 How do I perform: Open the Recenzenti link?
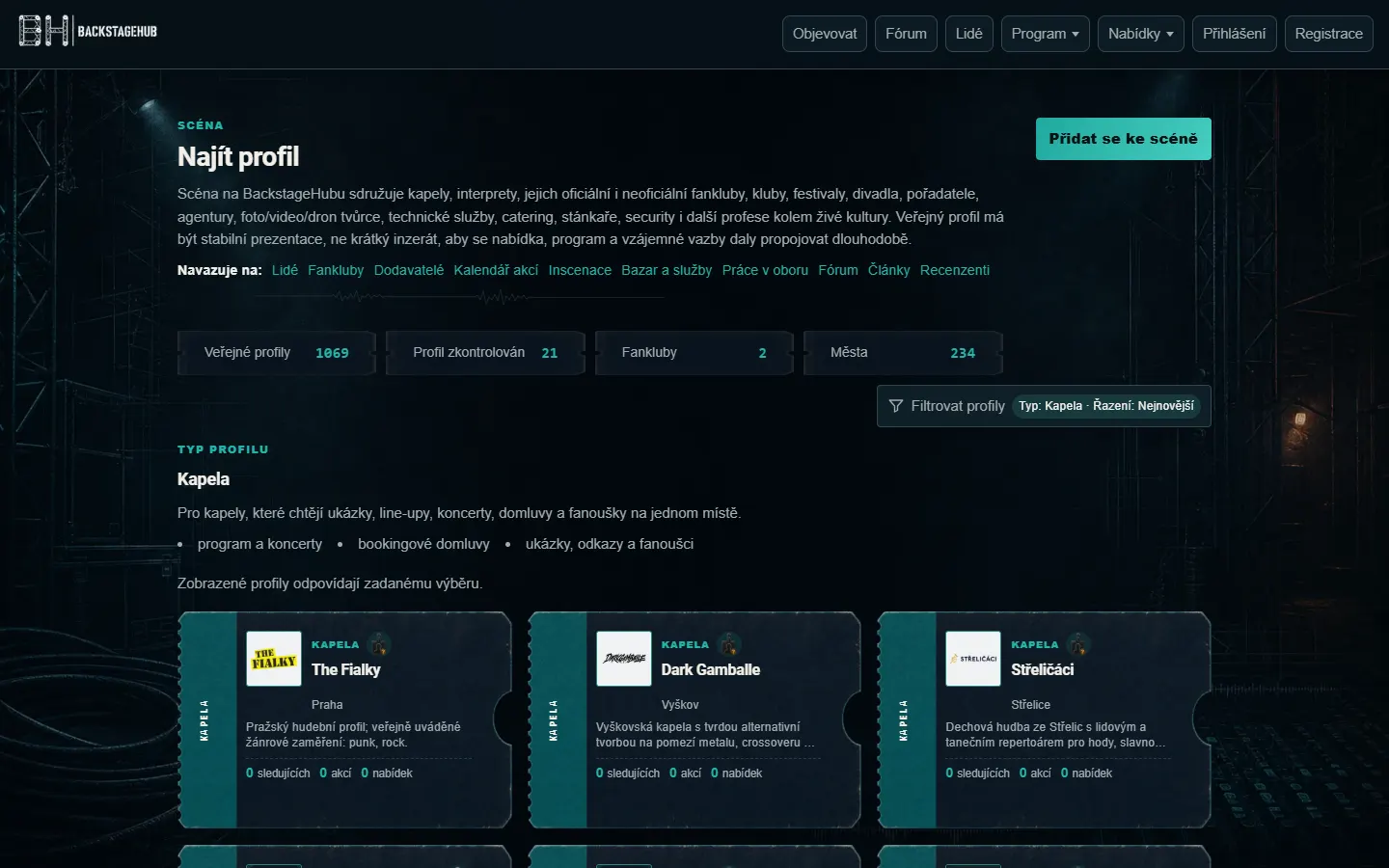955,270
